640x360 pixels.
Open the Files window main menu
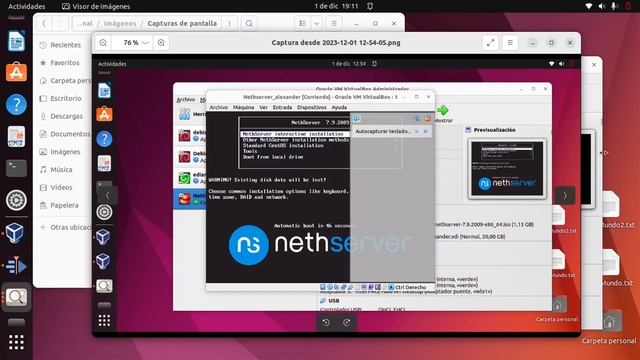point(334,24)
